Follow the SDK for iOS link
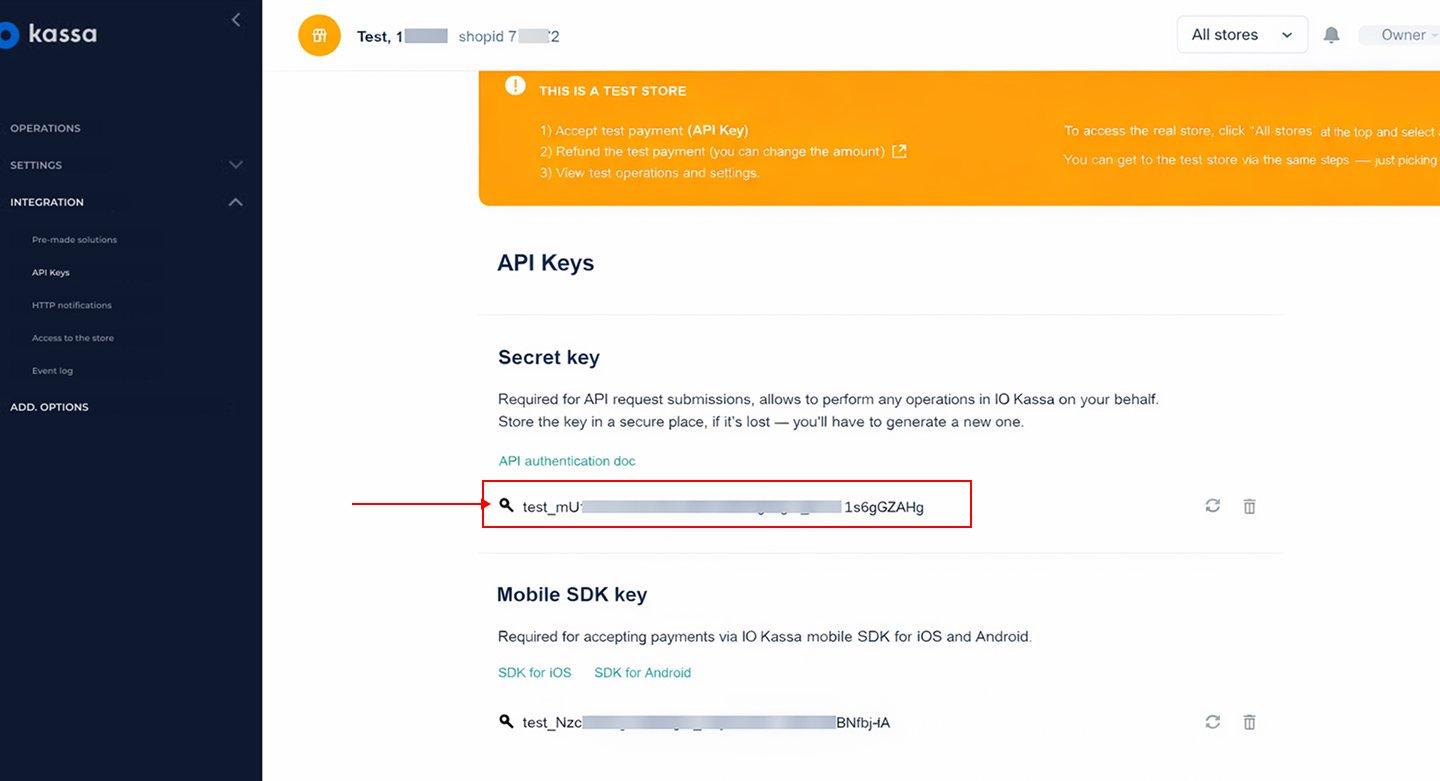1440x781 pixels. click(x=535, y=673)
